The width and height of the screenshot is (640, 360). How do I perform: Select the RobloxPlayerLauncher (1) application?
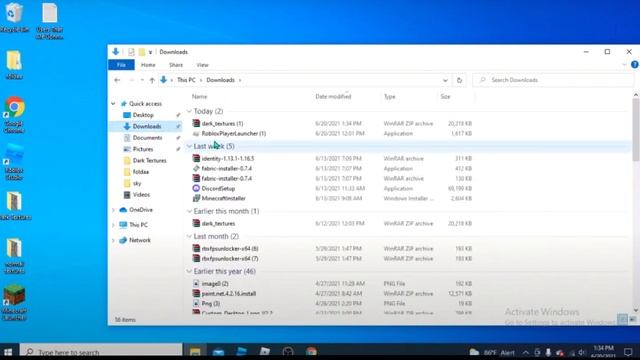[x=233, y=133]
